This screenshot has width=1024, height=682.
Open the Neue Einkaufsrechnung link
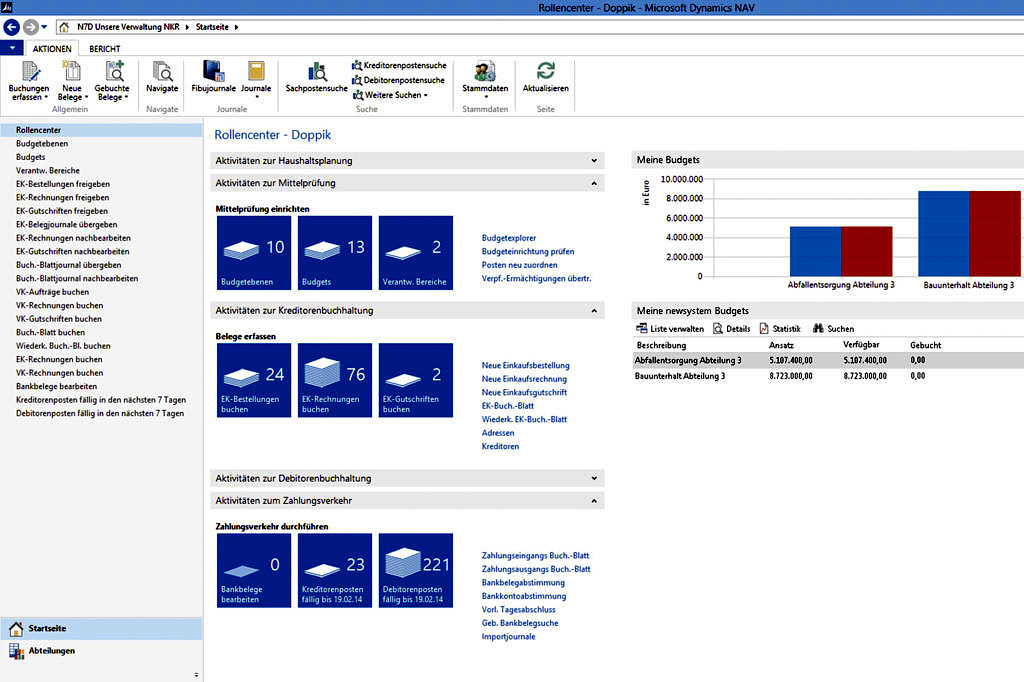click(x=524, y=379)
